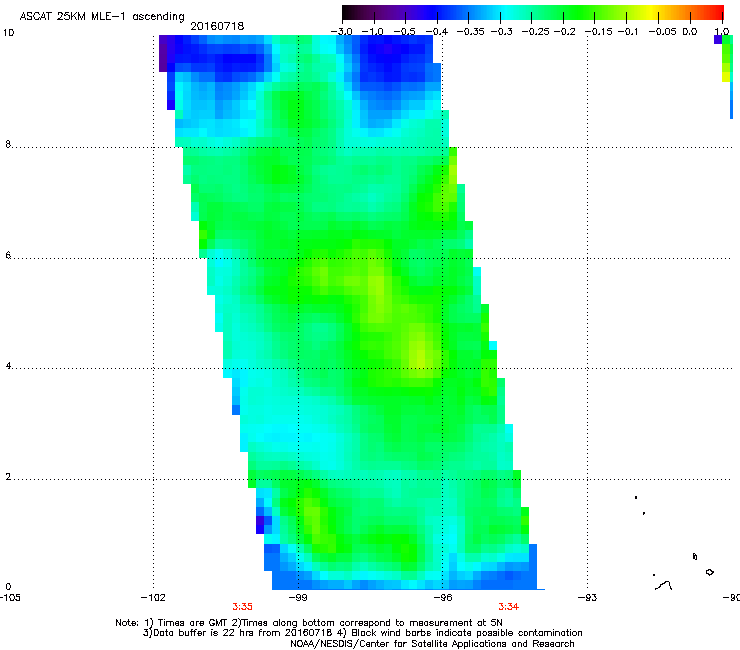Click the small island outline near the lower right corner
740x650 pixels.
[x=709, y=572]
